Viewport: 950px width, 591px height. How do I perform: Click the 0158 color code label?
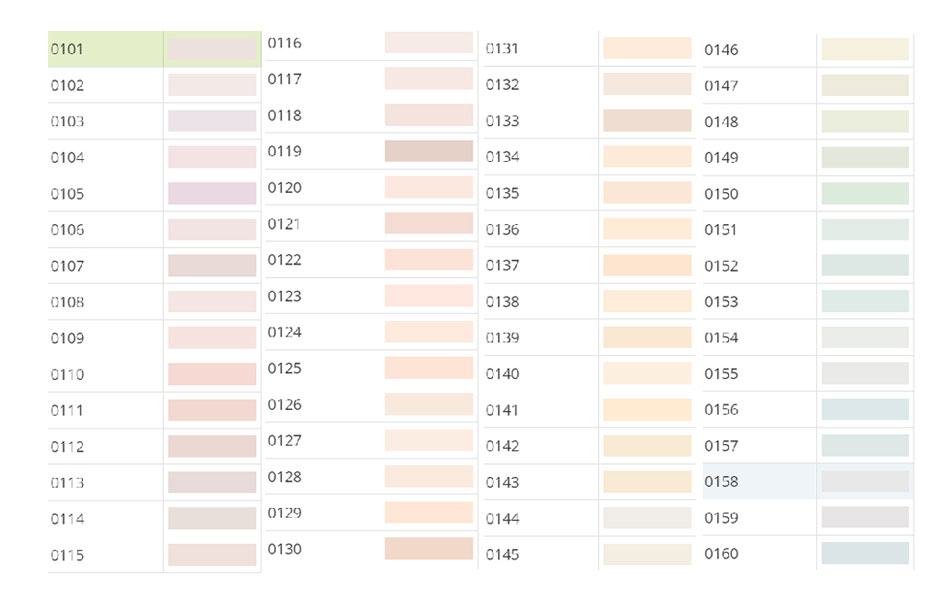[721, 482]
